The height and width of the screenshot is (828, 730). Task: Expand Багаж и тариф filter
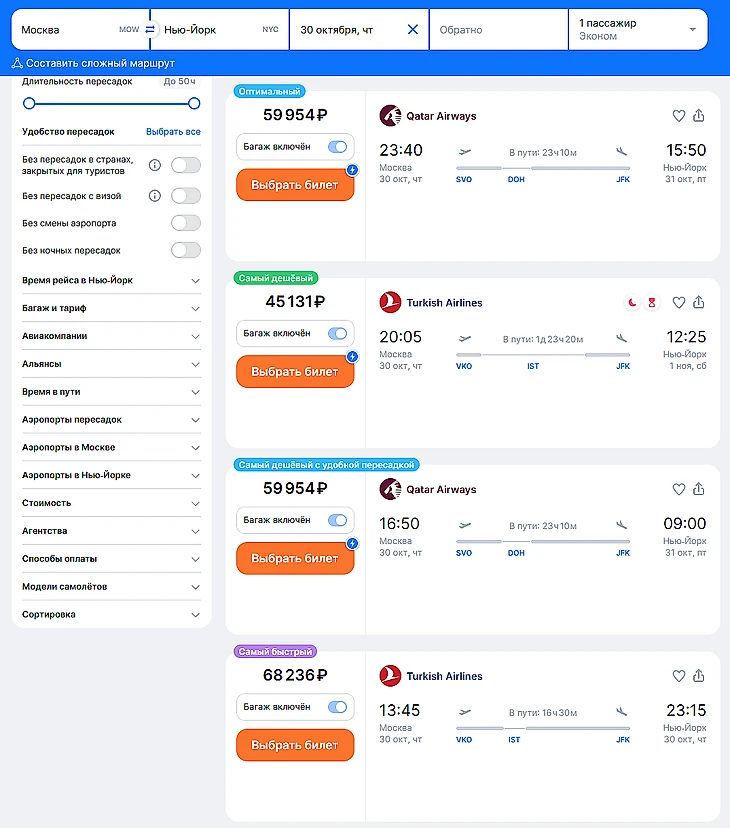[111, 308]
